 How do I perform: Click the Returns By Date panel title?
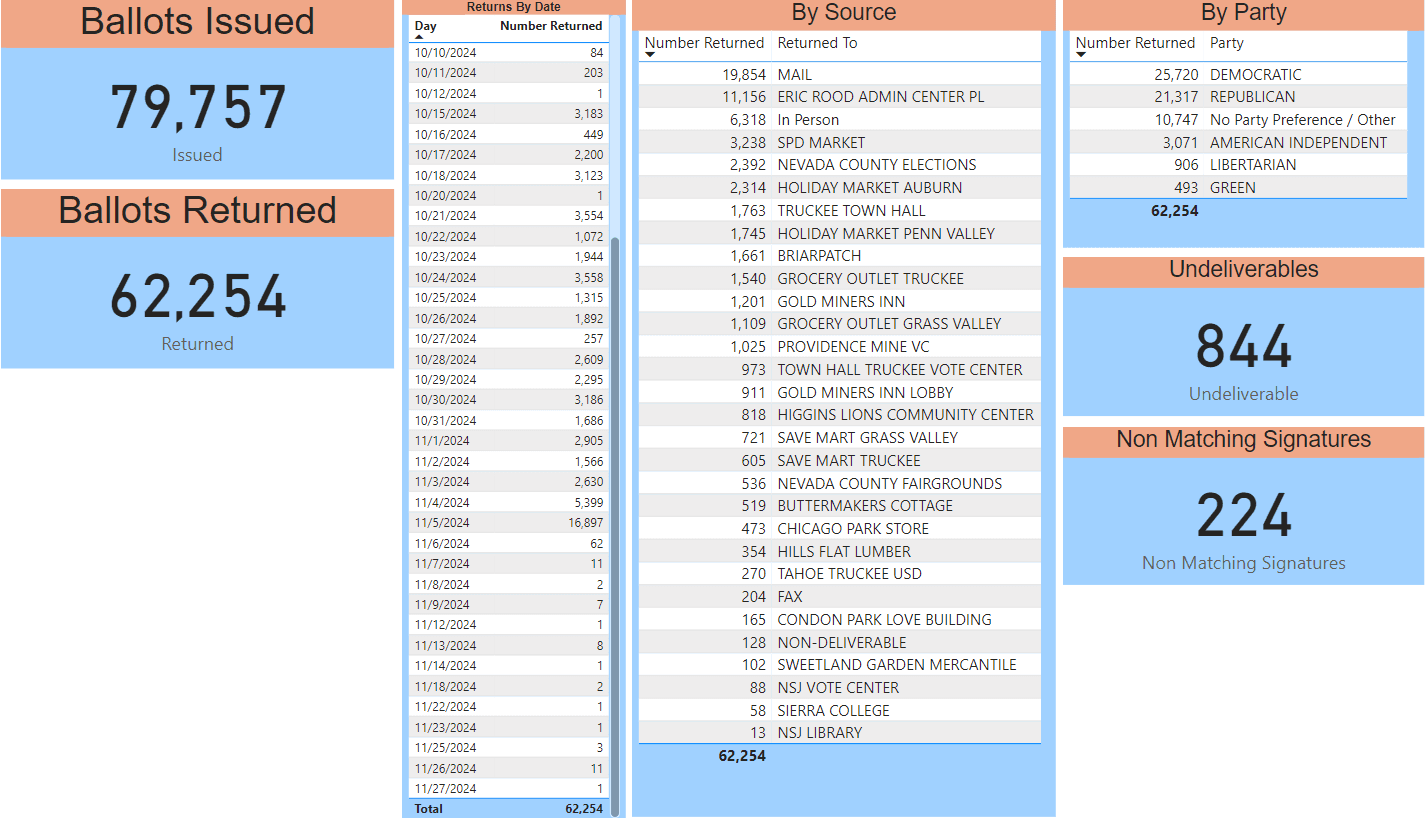[507, 7]
